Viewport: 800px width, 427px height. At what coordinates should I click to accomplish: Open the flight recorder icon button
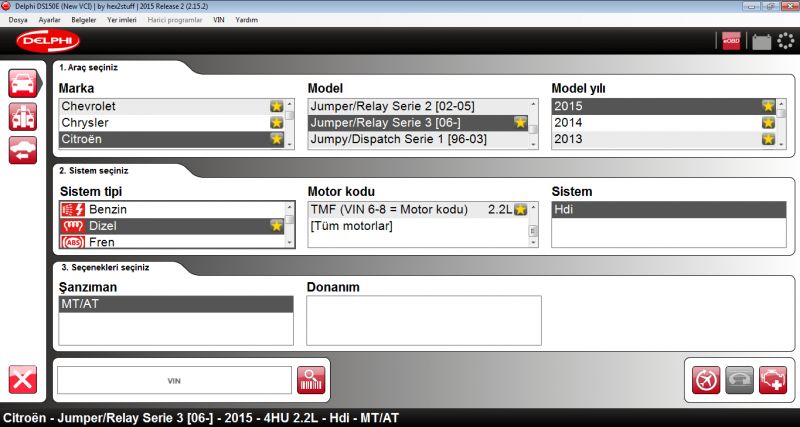click(706, 380)
